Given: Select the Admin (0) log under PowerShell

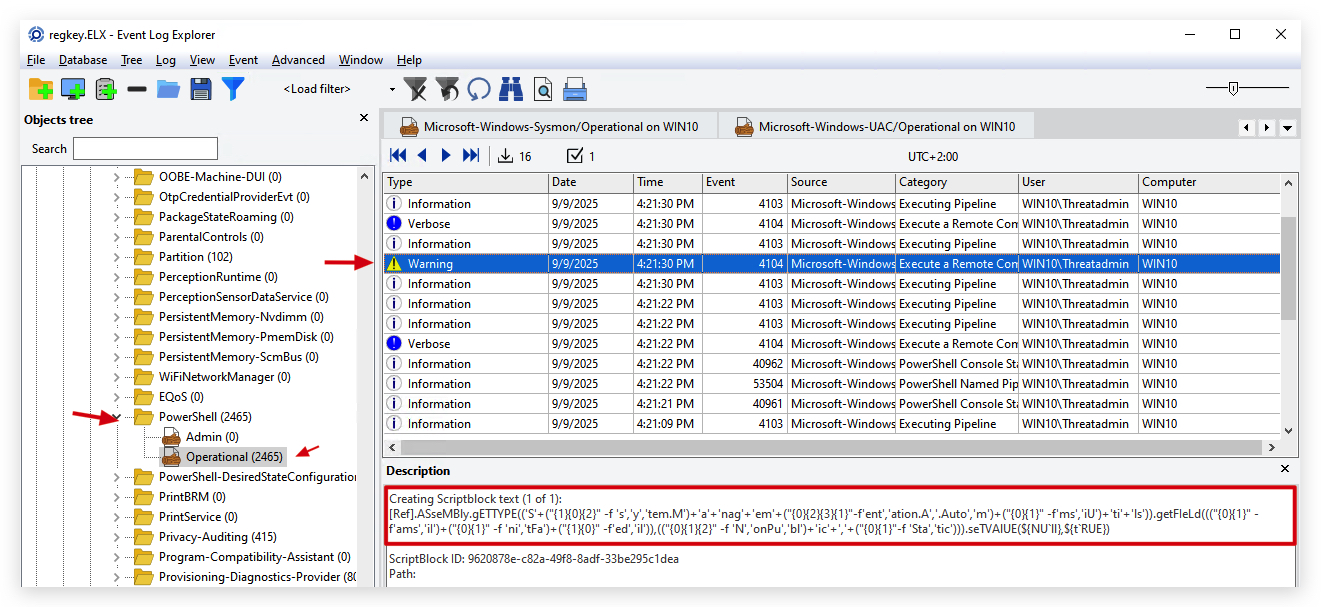Looking at the screenshot, I should pyautogui.click(x=212, y=437).
